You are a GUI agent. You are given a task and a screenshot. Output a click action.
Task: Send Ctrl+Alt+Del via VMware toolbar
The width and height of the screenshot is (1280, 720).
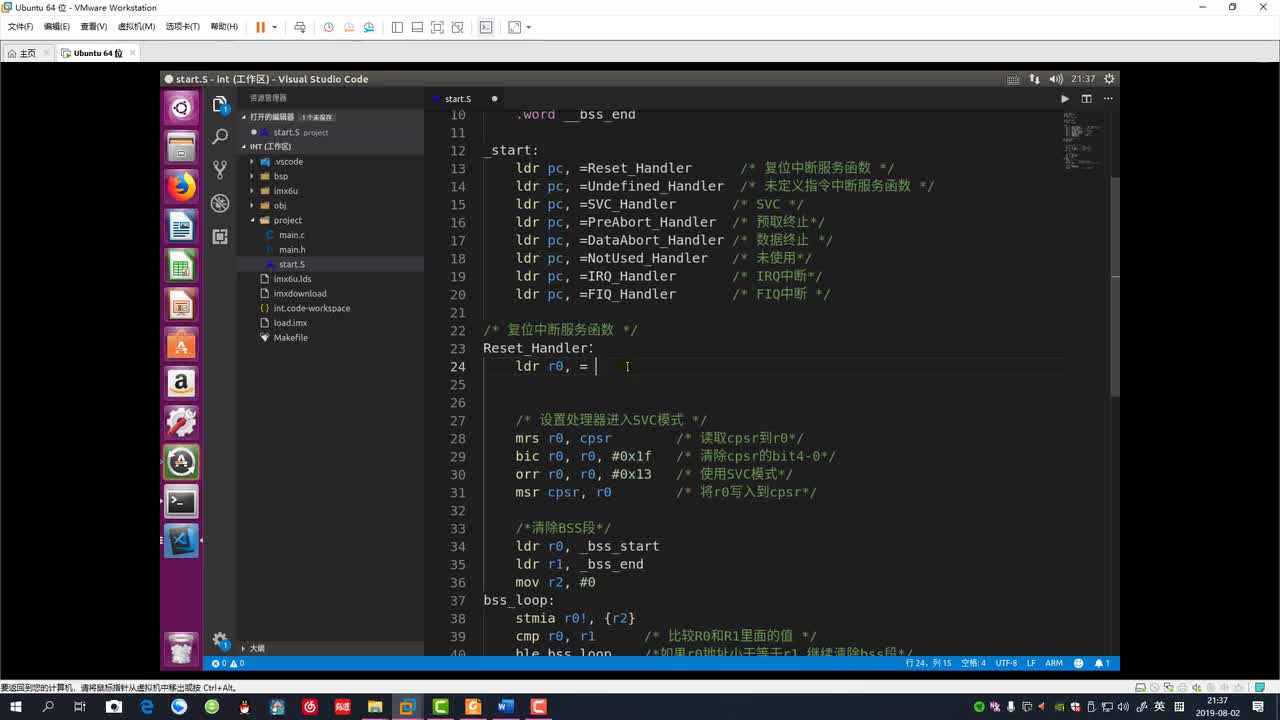[299, 27]
